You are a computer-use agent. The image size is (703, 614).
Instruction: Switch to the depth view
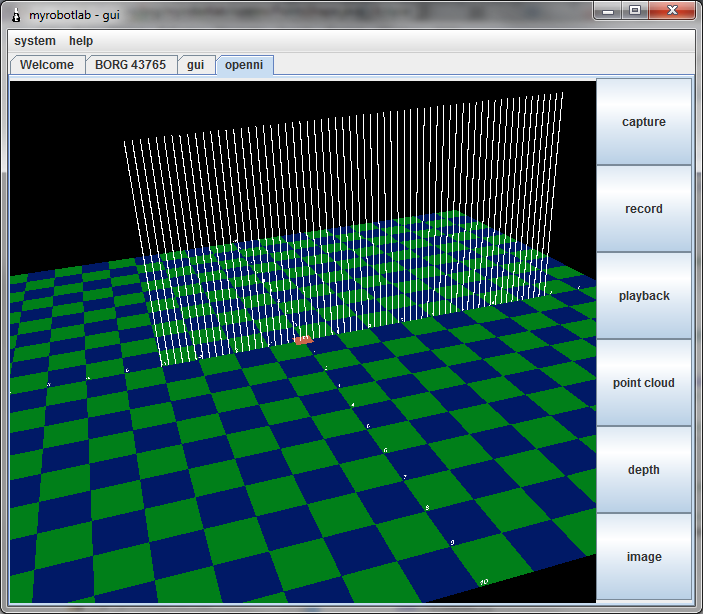pyautogui.click(x=643, y=470)
